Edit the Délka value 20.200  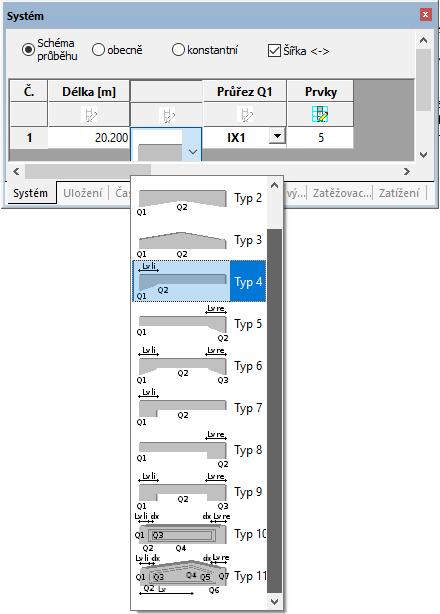tap(89, 137)
